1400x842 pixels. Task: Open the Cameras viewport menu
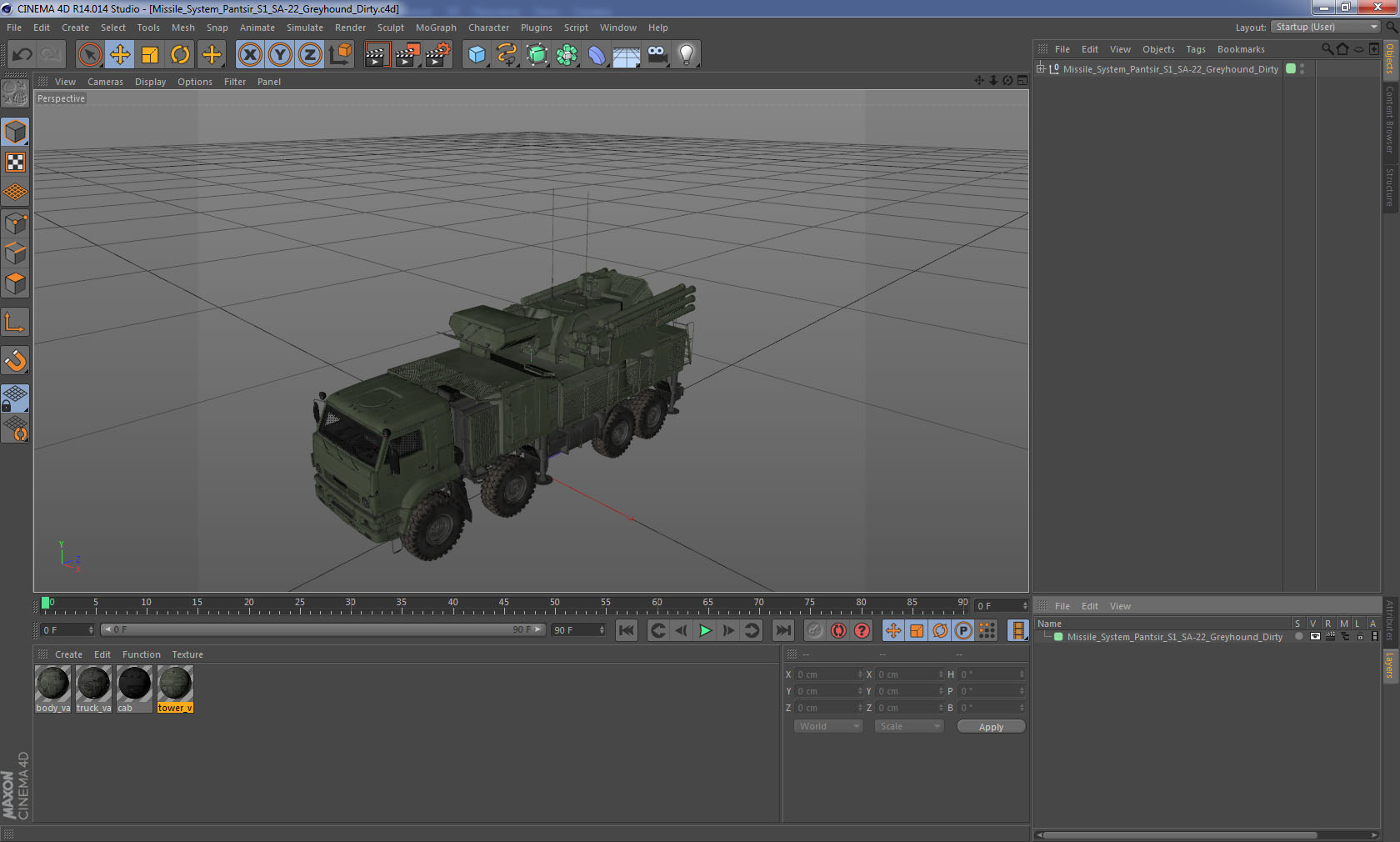pyautogui.click(x=105, y=82)
